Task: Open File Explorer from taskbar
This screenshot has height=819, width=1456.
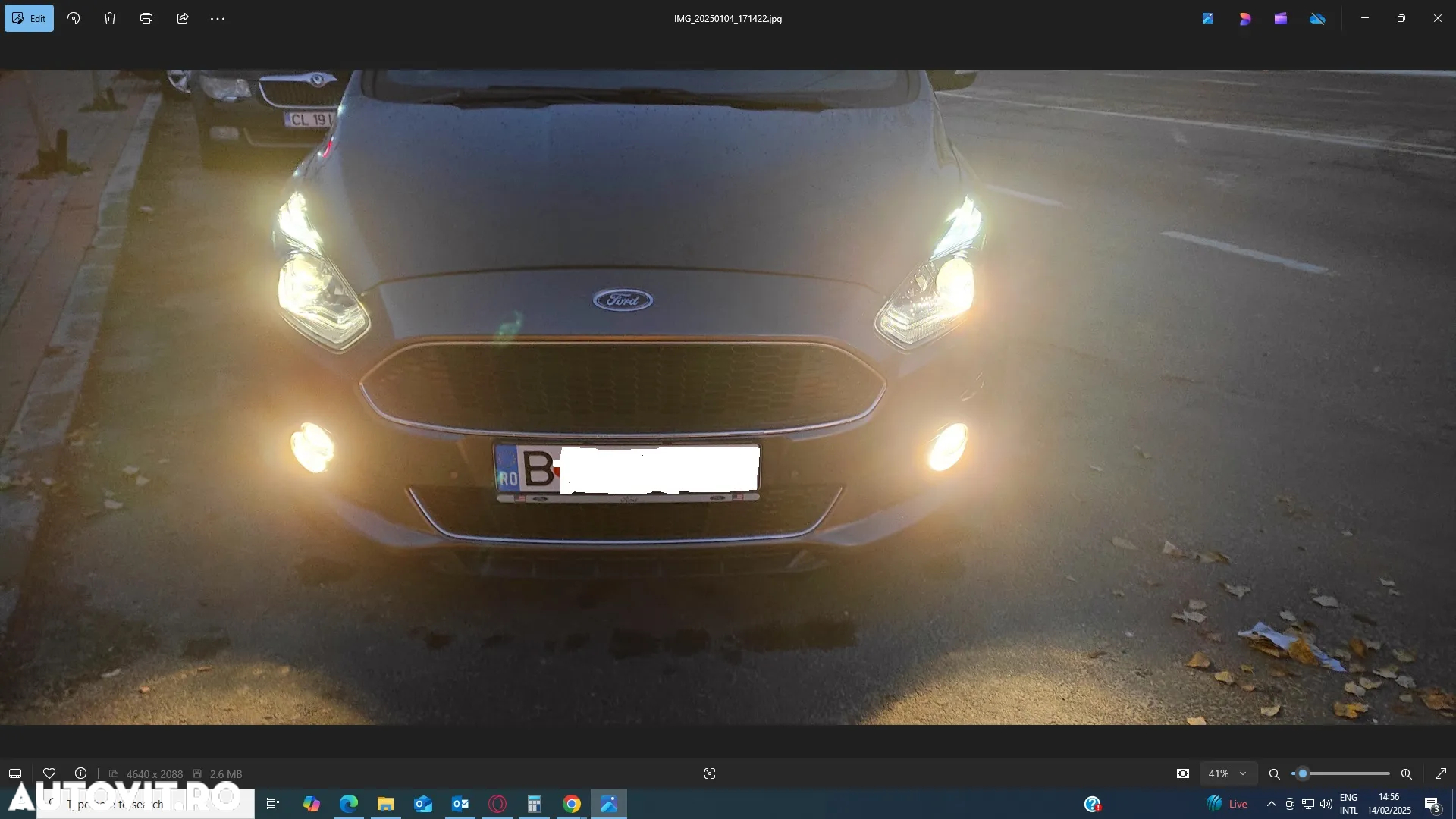Action: click(x=386, y=804)
